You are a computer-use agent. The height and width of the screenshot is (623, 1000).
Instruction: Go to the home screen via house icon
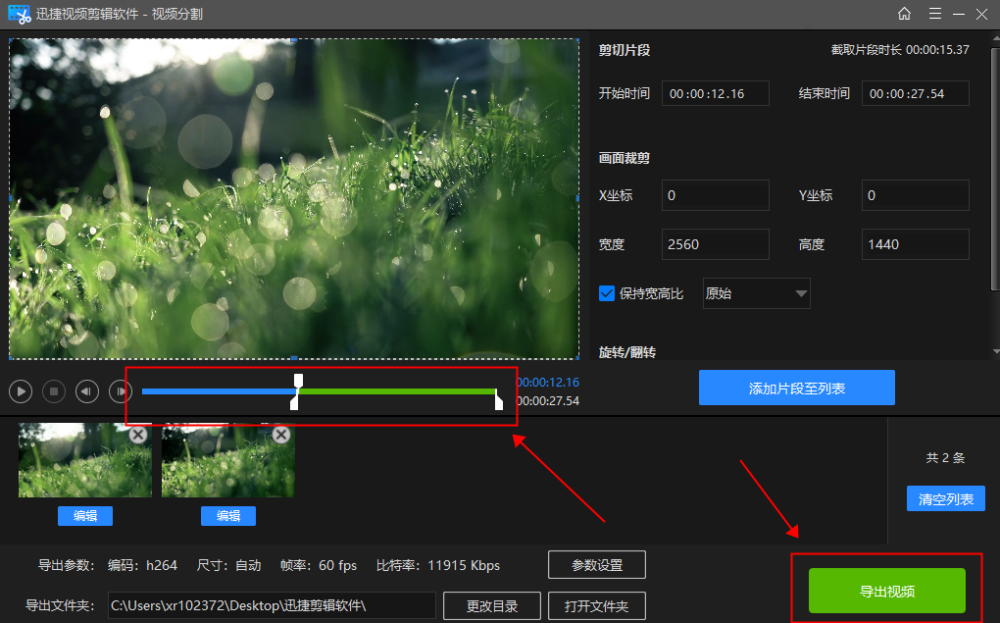[904, 13]
